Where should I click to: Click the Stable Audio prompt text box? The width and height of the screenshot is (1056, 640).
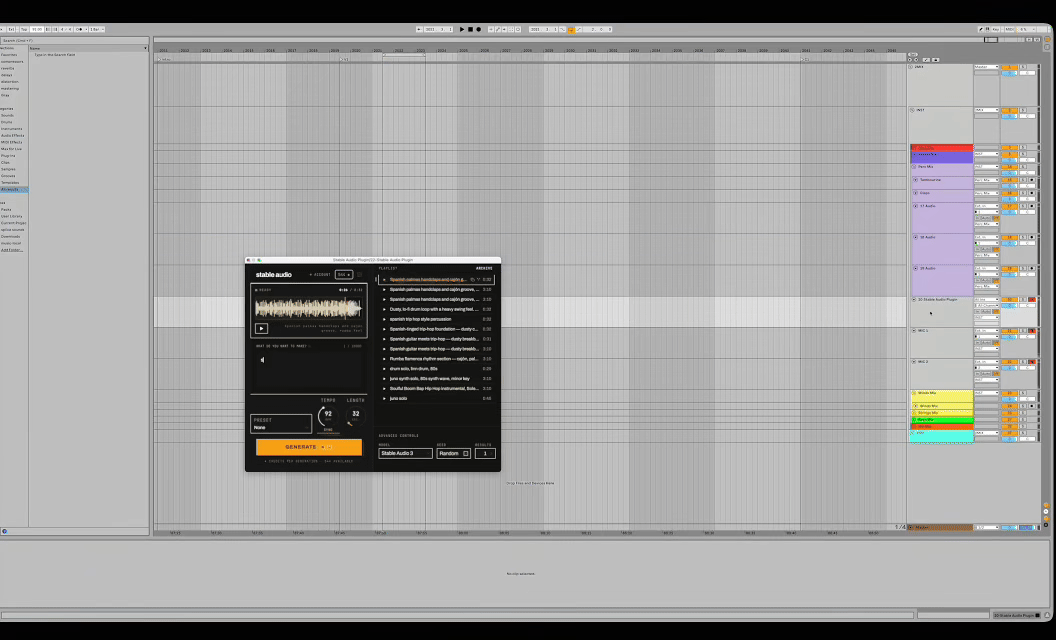[309, 370]
